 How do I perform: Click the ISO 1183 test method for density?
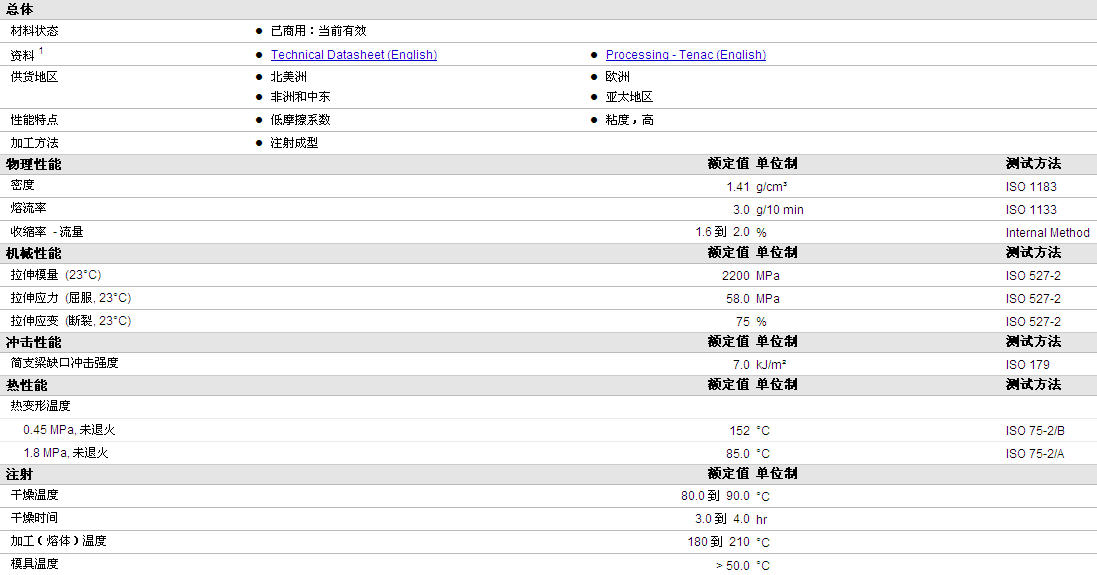(1031, 187)
